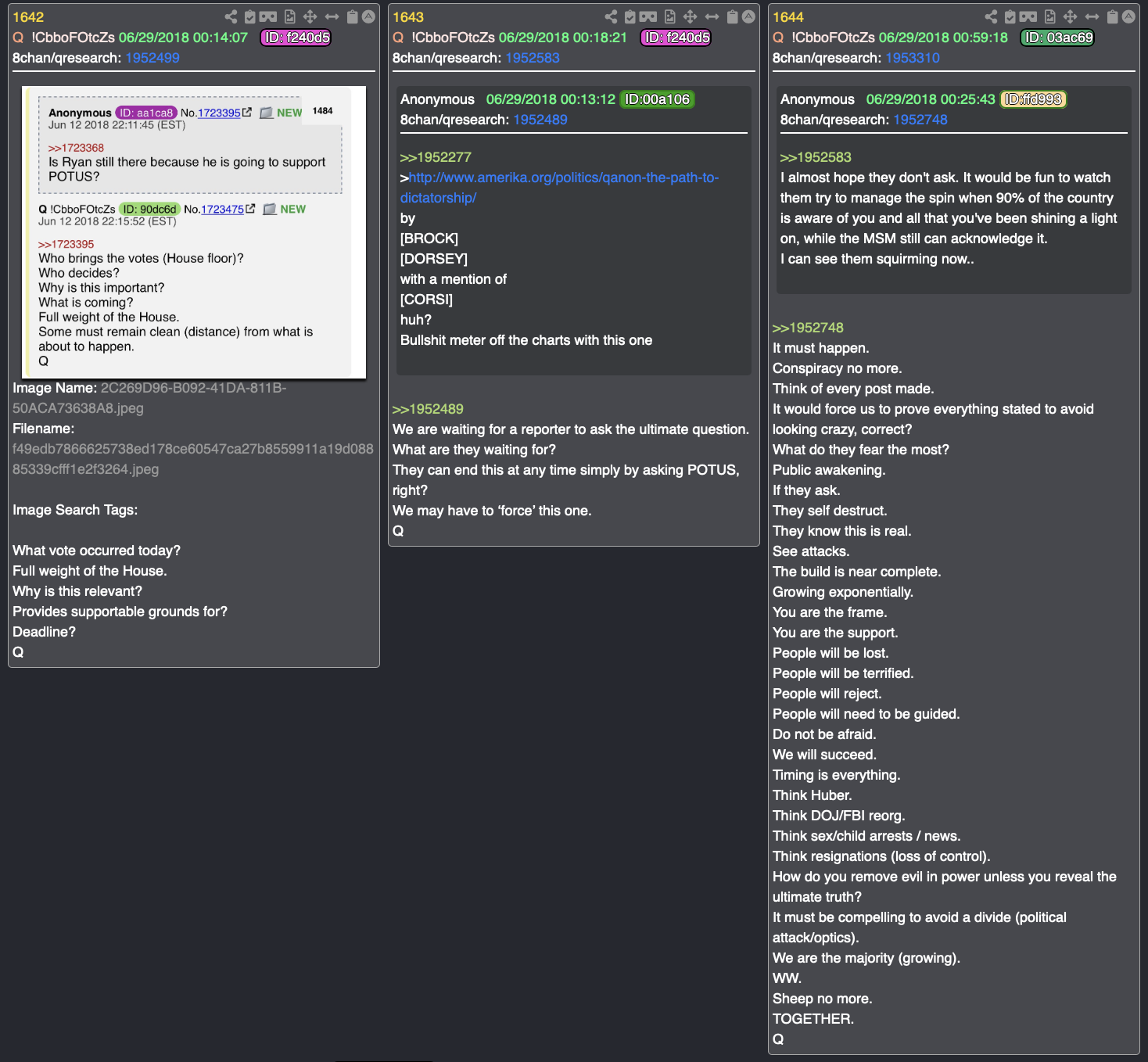Open 8chan/qresearch link 1952499
This screenshot has width=1148, height=1062.
tap(152, 58)
